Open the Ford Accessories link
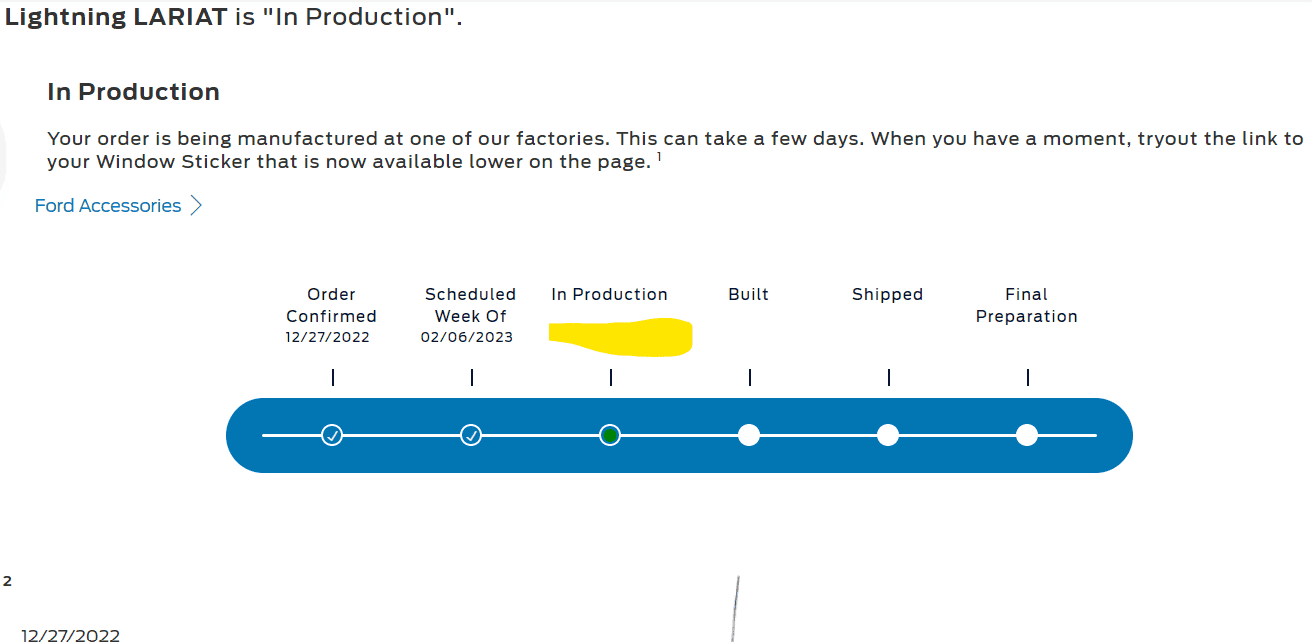The width and height of the screenshot is (1312, 642). [x=108, y=206]
